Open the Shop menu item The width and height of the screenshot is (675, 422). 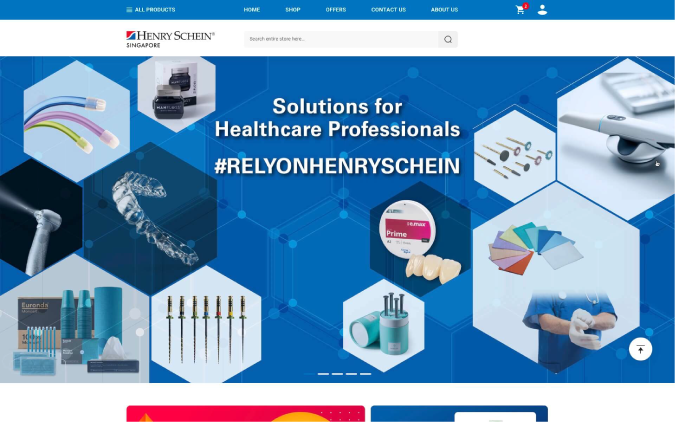[x=293, y=9]
